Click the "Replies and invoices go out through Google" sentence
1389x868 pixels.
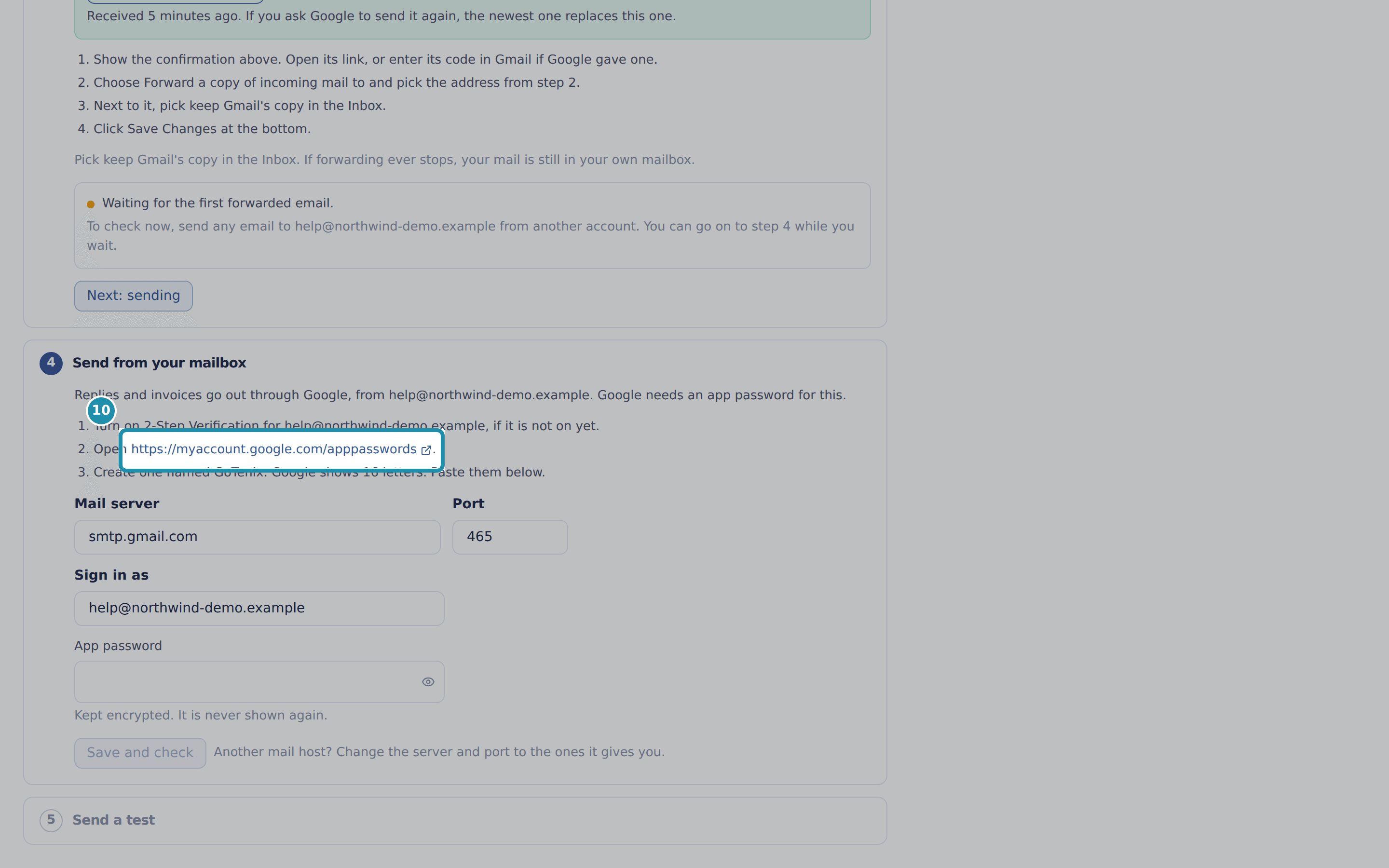[460, 395]
